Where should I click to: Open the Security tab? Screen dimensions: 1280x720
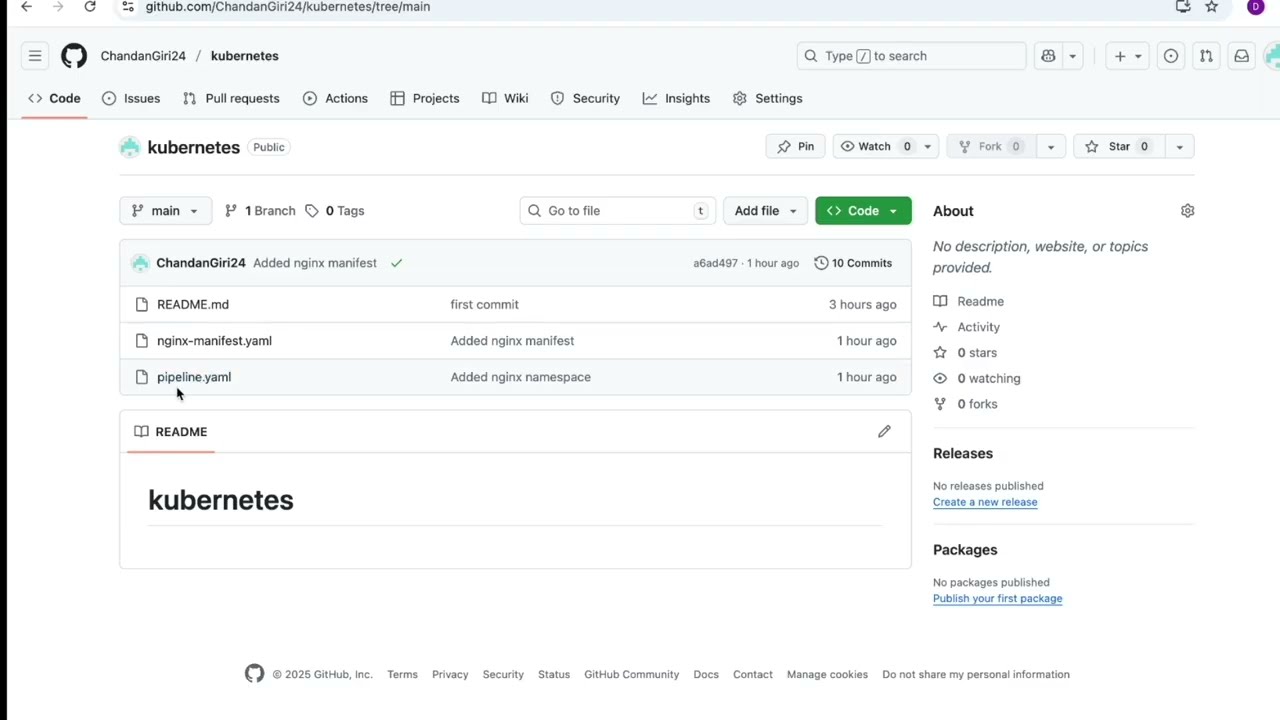585,98
